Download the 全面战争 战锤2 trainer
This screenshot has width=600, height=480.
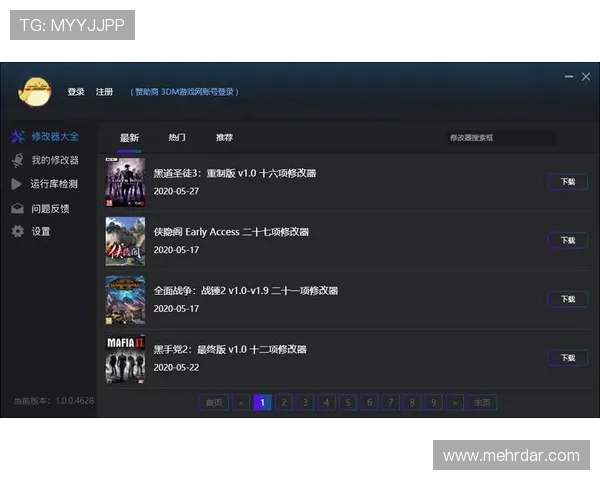point(568,299)
